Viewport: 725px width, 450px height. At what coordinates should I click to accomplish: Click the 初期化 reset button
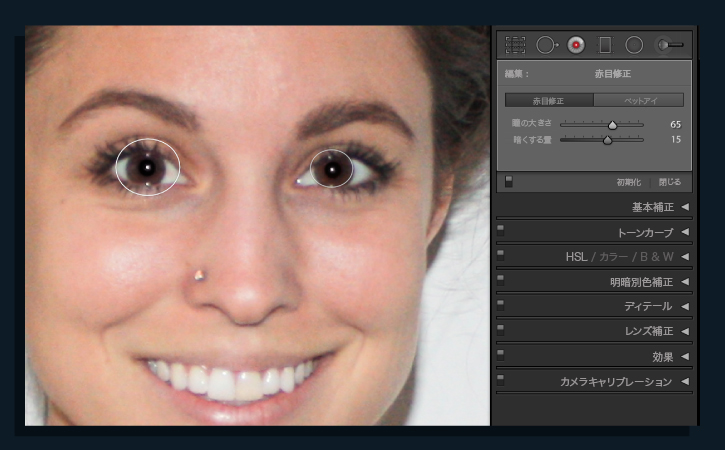point(628,182)
